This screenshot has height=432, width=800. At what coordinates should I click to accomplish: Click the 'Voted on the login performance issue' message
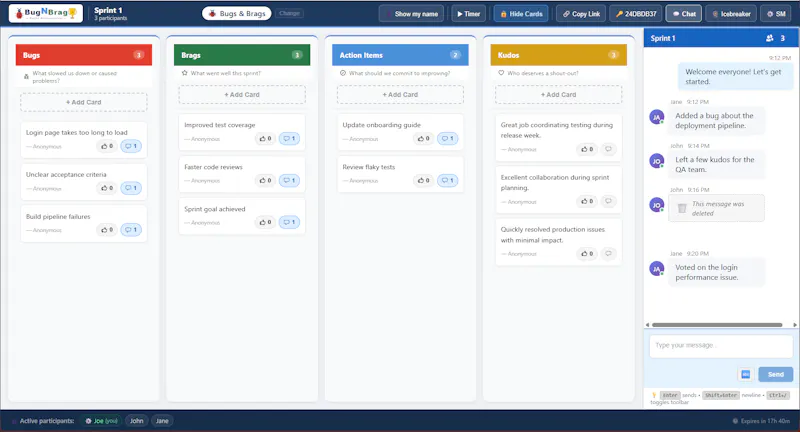(716, 272)
